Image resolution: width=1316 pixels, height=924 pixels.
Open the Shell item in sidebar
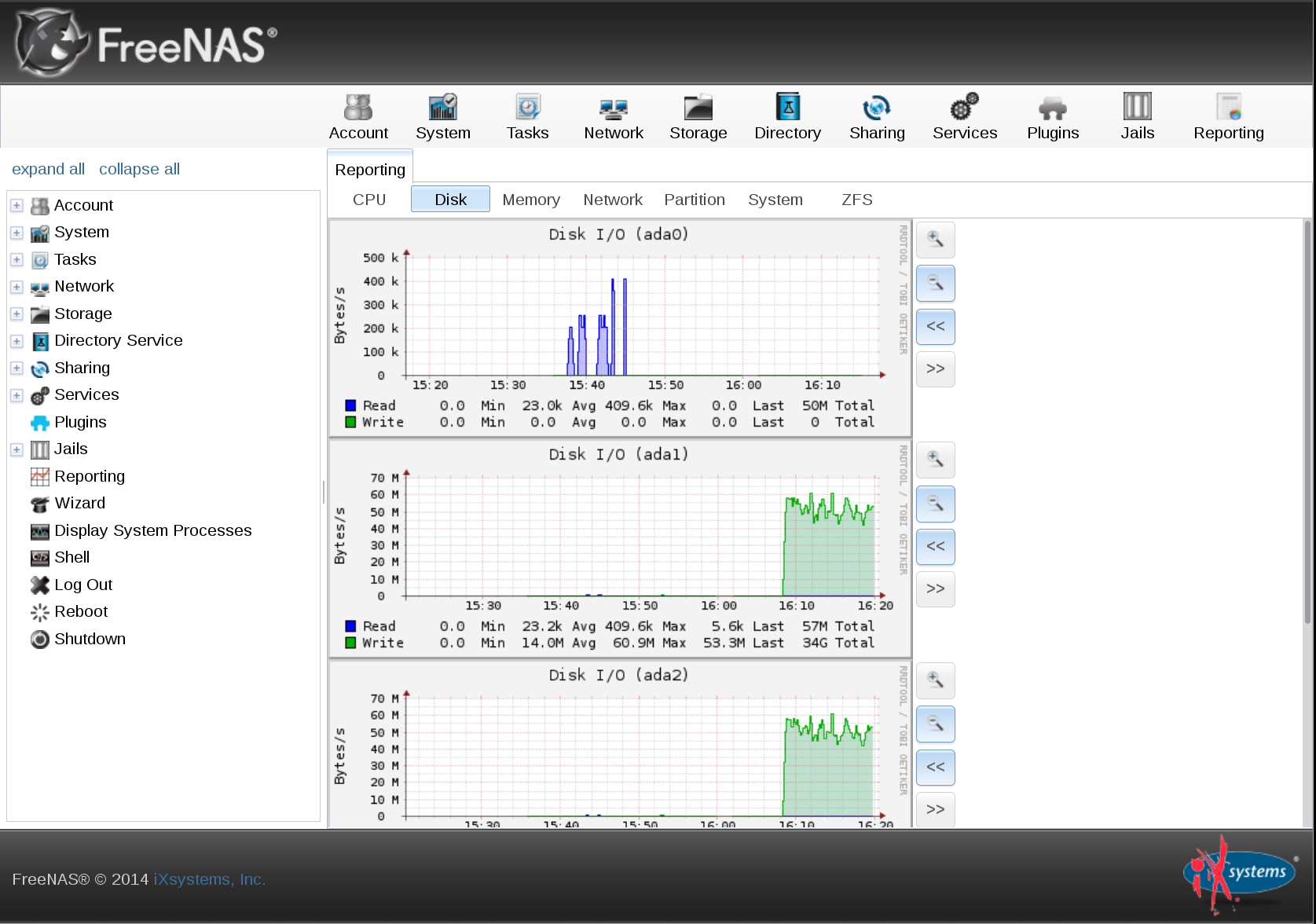tap(71, 557)
